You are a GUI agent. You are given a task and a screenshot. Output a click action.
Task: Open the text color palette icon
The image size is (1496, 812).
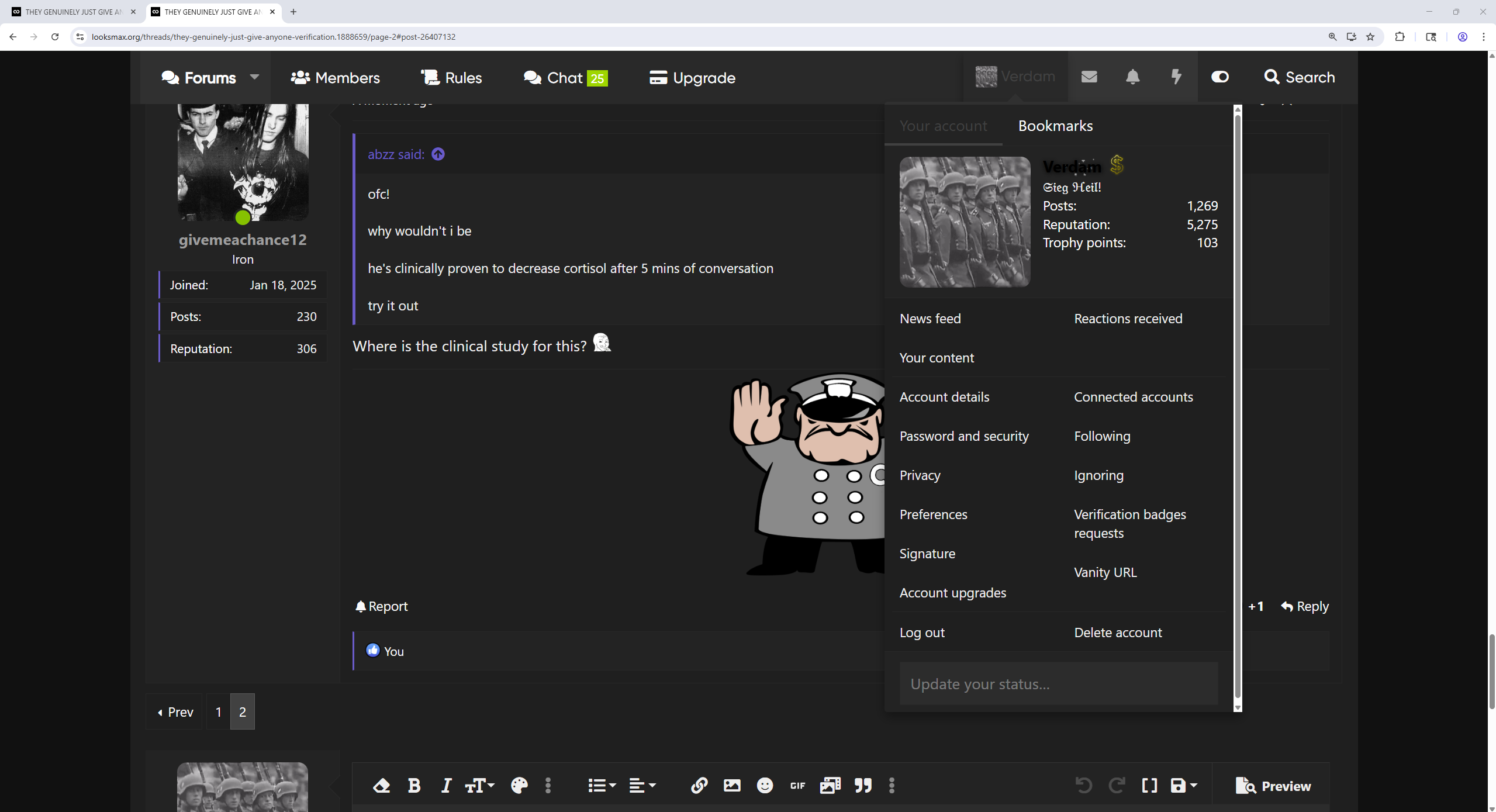[519, 785]
